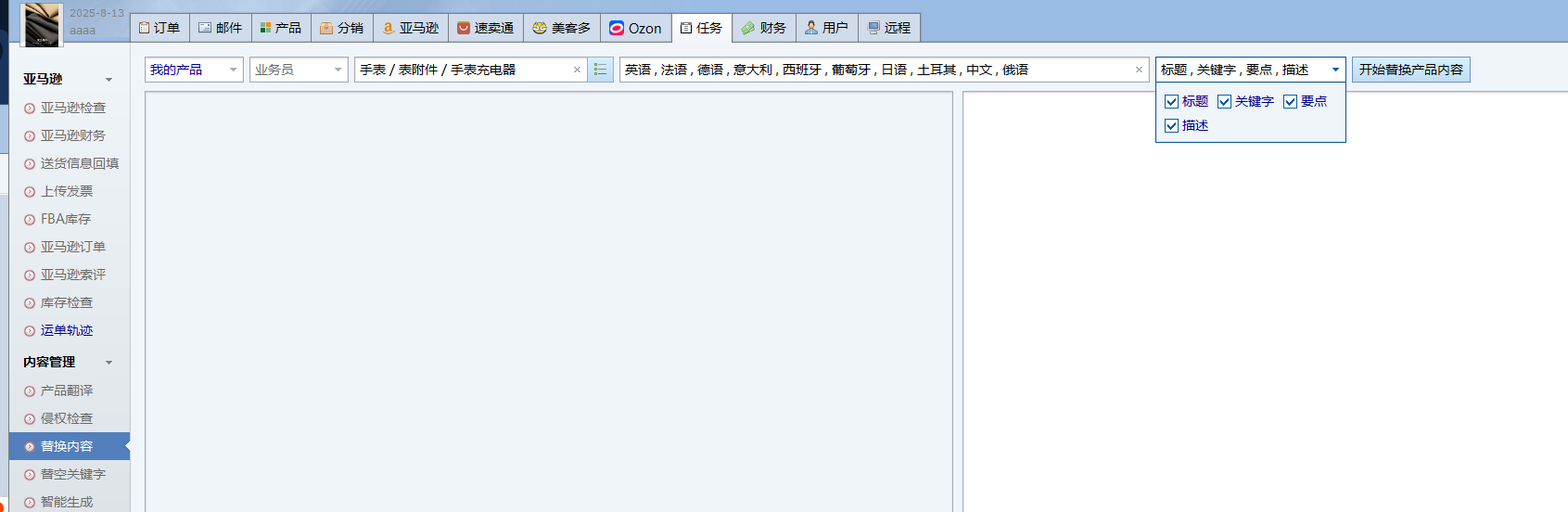The height and width of the screenshot is (512, 1568).
Task: Uncheck the 标题 checkbox
Action: point(1171,102)
